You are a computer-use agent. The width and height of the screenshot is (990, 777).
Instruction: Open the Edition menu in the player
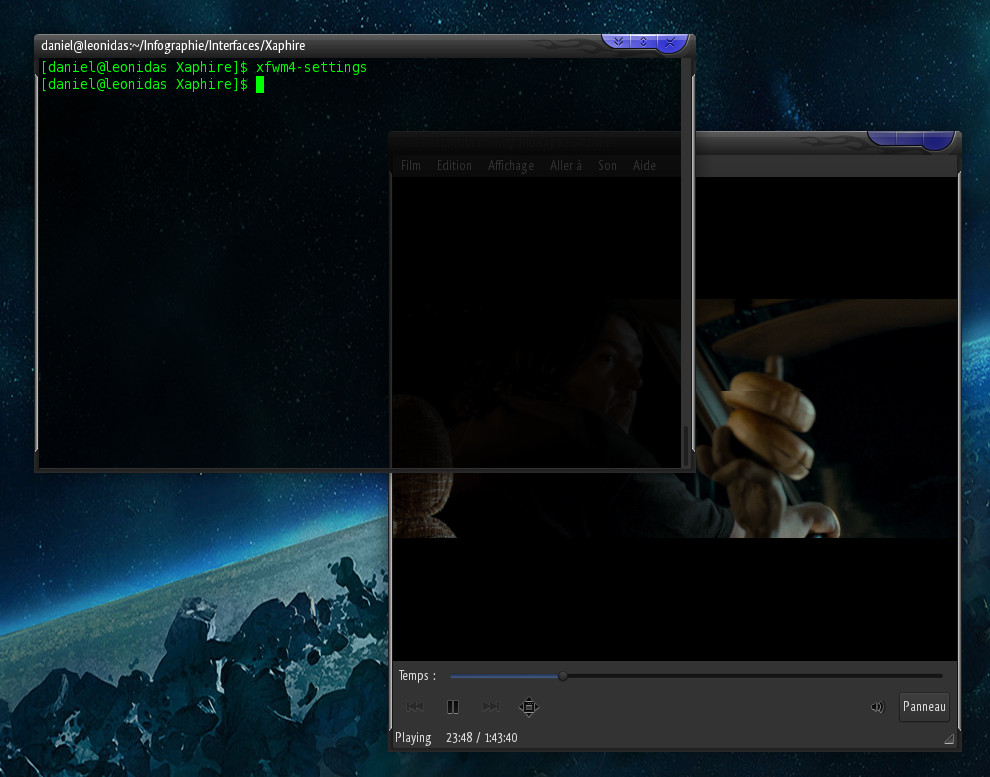(x=454, y=165)
